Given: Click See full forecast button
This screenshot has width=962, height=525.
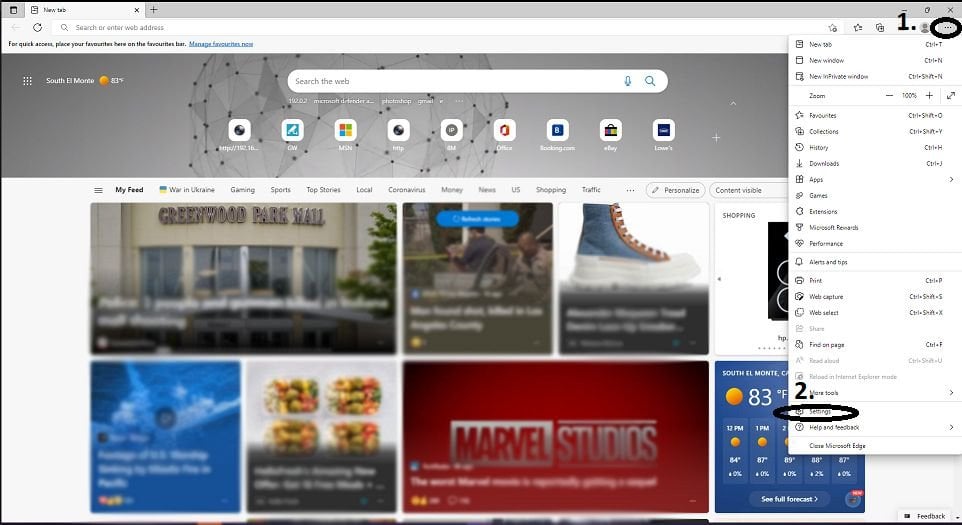Looking at the screenshot, I should pyautogui.click(x=789, y=498).
